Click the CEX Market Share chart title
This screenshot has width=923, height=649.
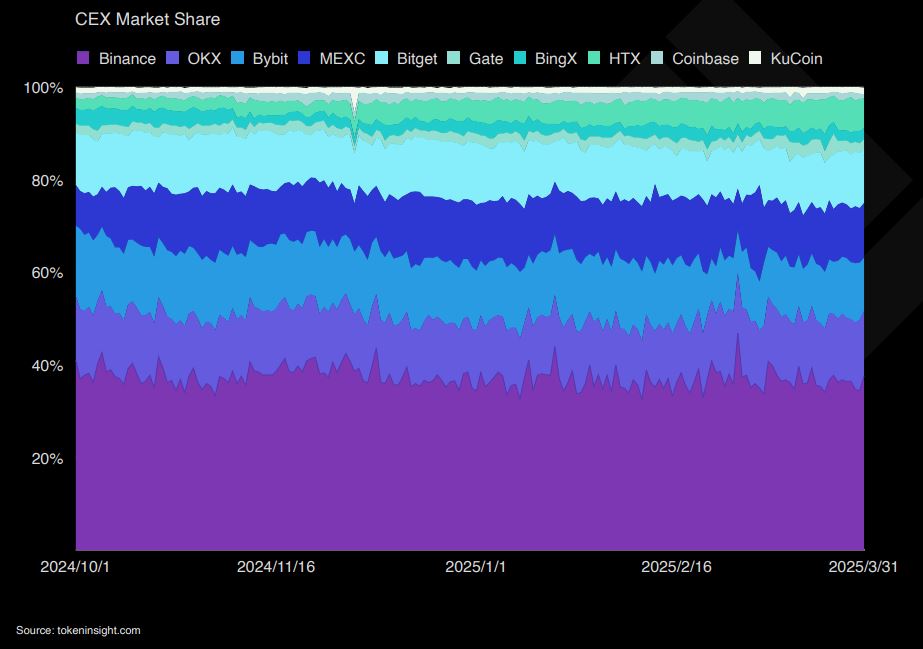(147, 19)
